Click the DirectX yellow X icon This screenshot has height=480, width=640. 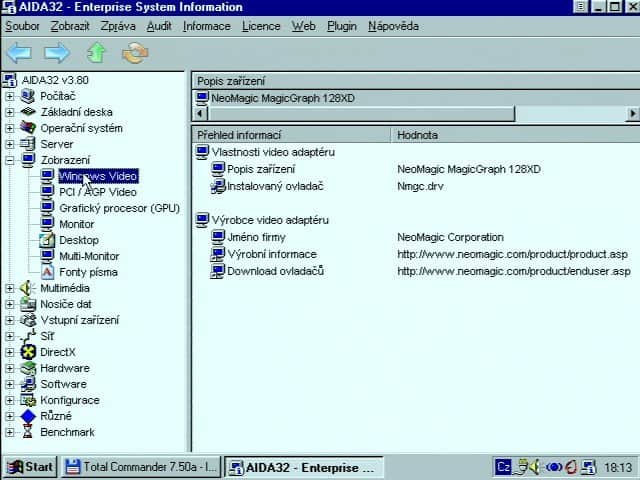(28, 352)
